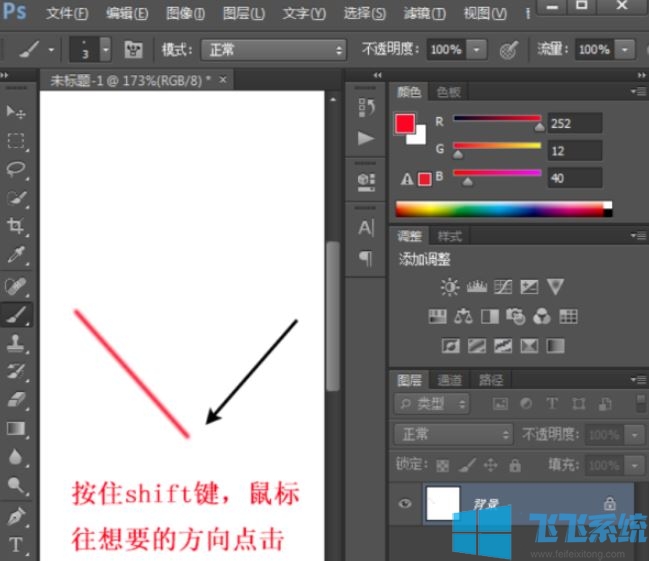Open the layer filter 类型 dropdown
This screenshot has width=649, height=561.
pyautogui.click(x=432, y=404)
